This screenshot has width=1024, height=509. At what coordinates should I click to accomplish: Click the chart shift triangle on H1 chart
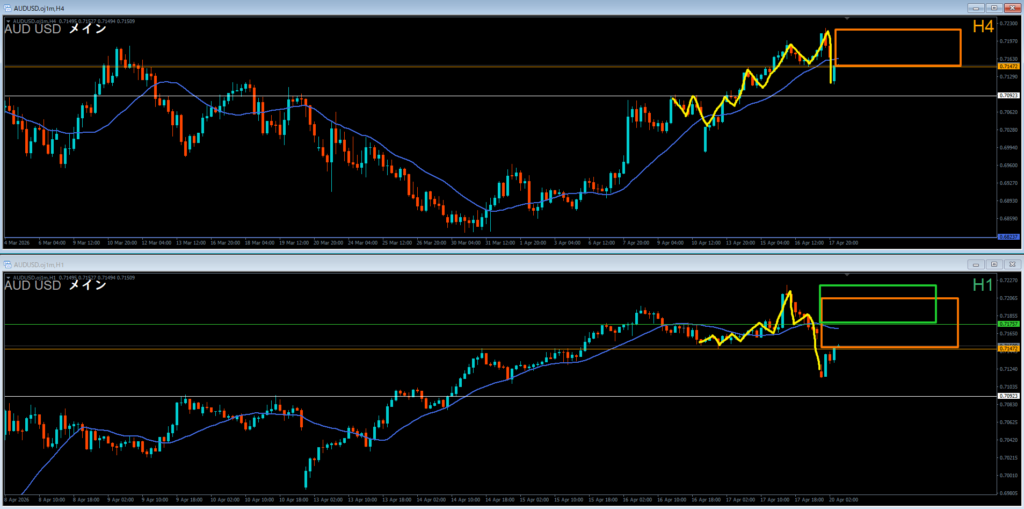click(x=848, y=274)
